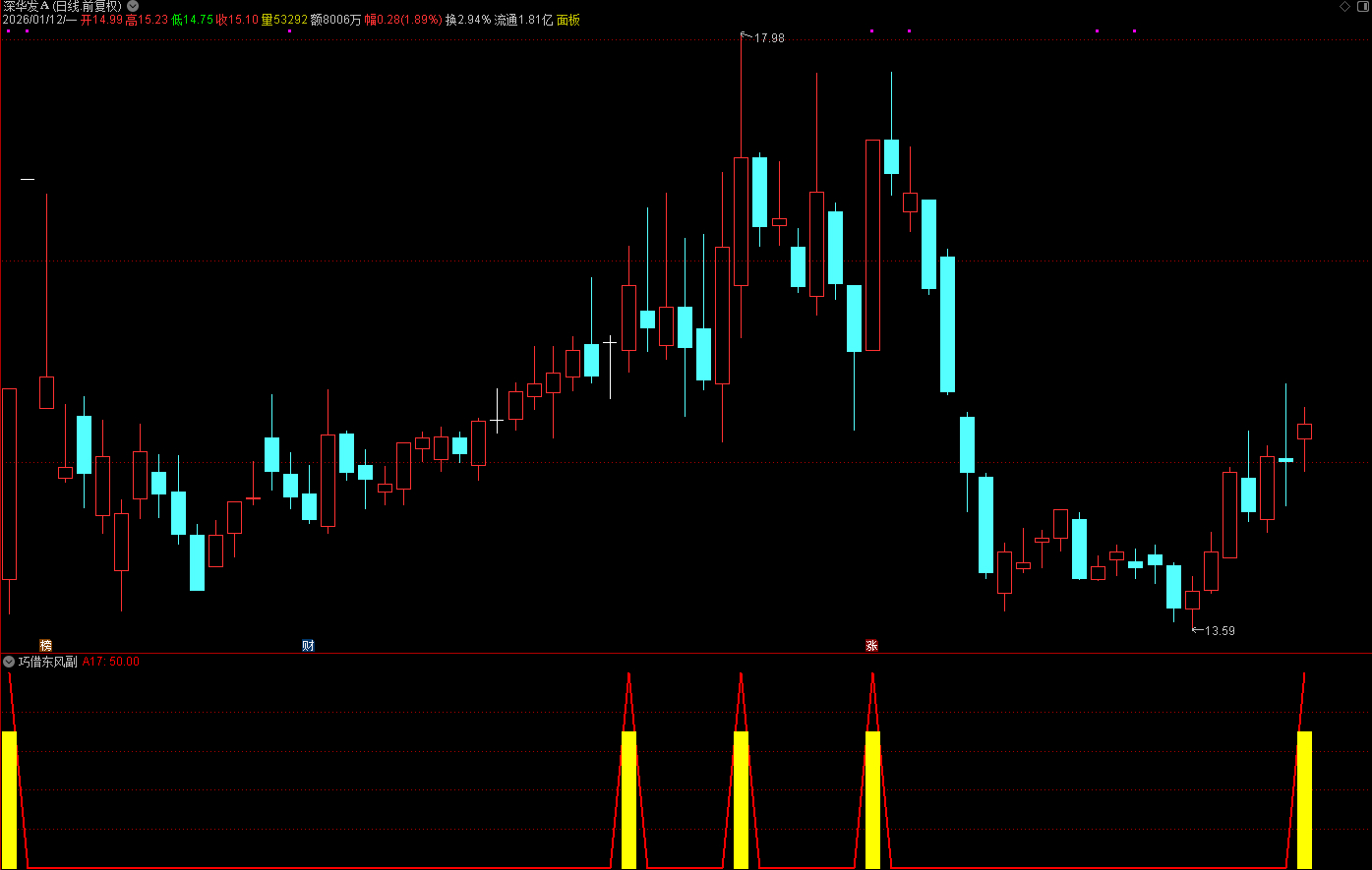Open the dropdown beside 深华发A title
The width and height of the screenshot is (1372, 870).
pyautogui.click(x=133, y=6)
